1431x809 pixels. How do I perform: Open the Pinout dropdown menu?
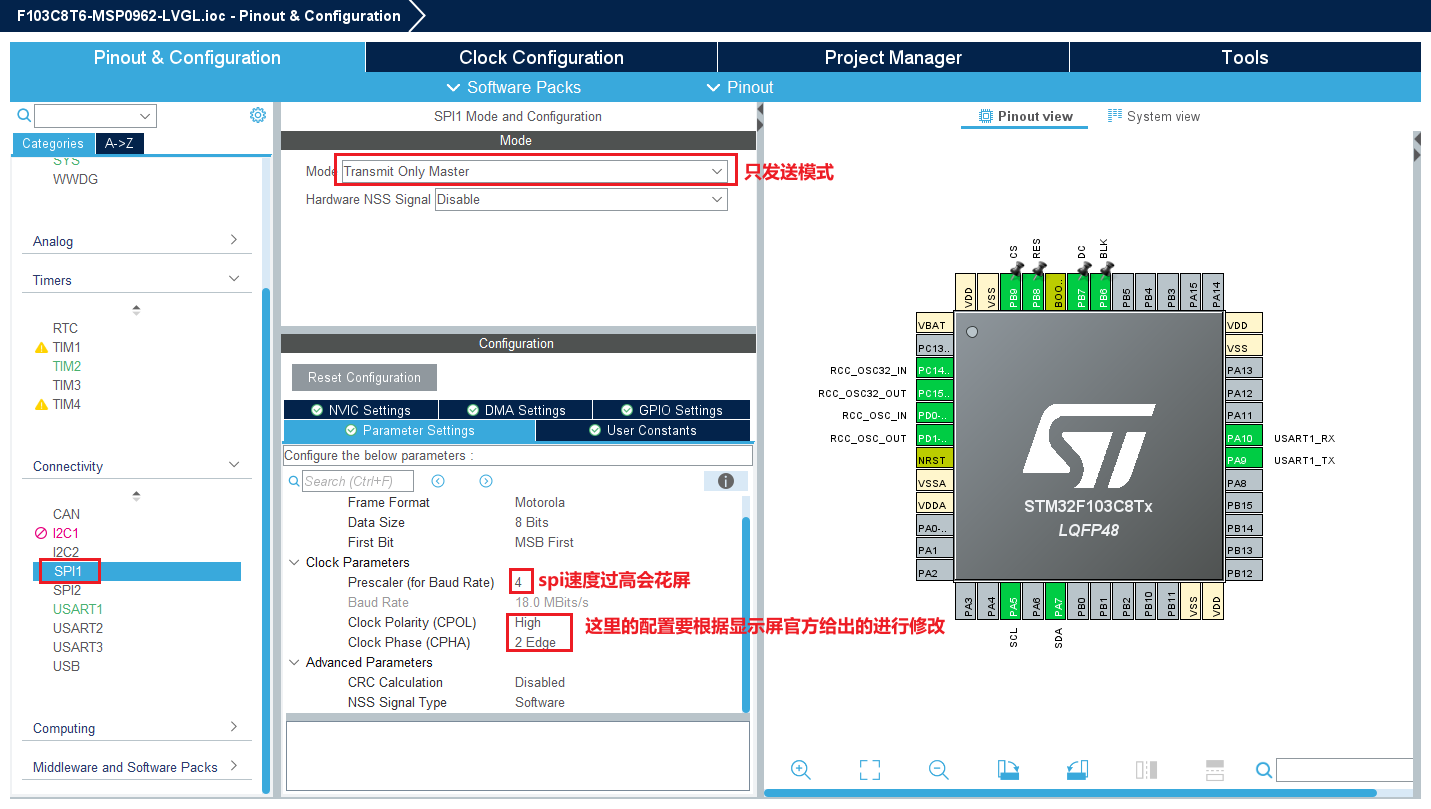pos(740,87)
